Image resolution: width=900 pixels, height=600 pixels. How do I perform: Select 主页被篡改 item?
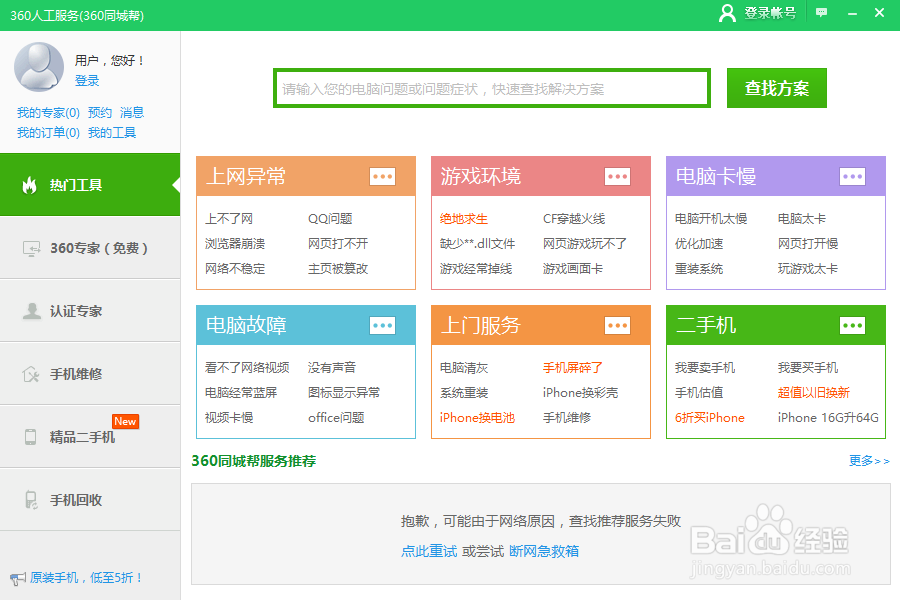tap(338, 269)
